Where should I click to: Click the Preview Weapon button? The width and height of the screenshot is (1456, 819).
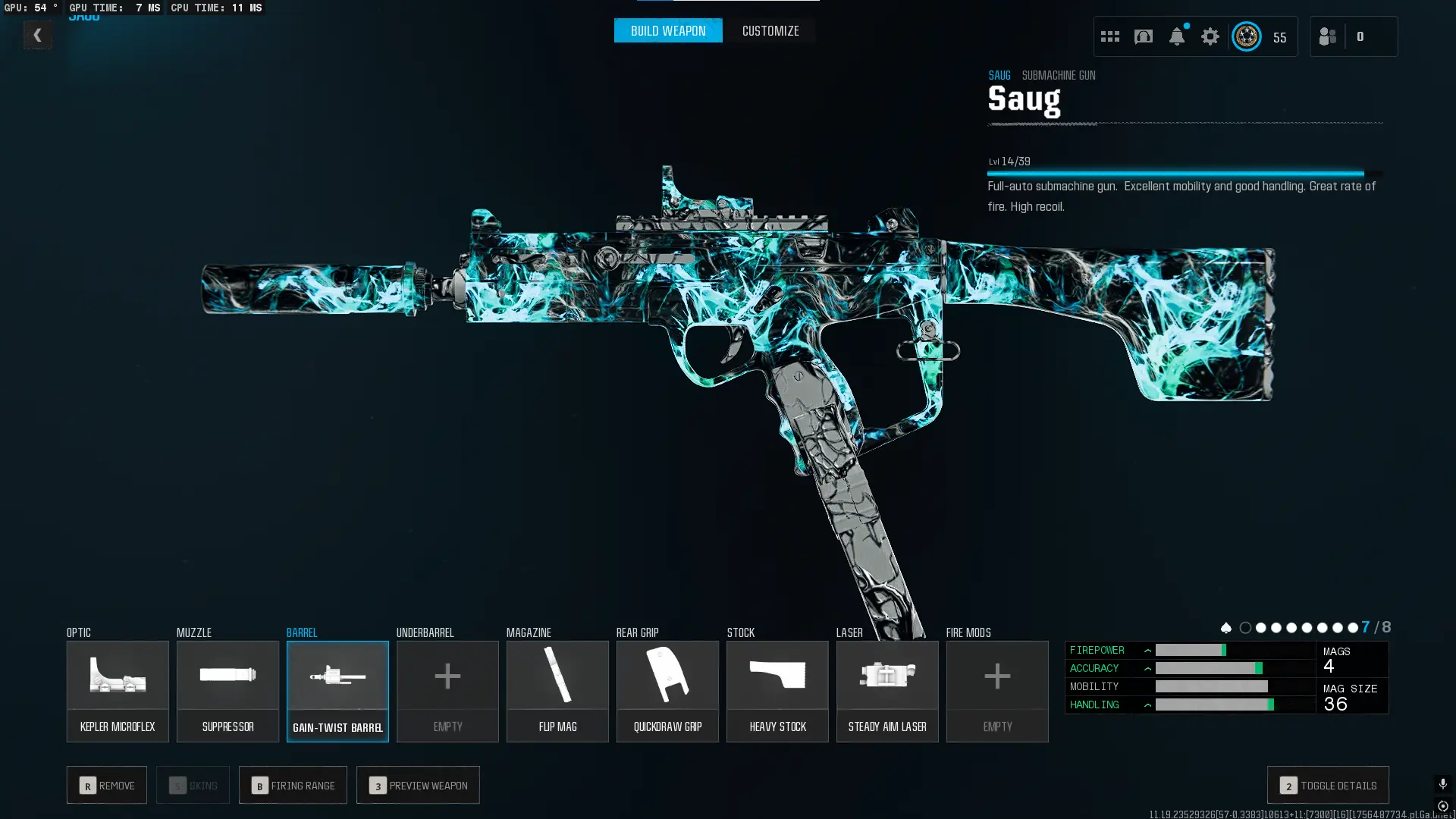(x=418, y=786)
